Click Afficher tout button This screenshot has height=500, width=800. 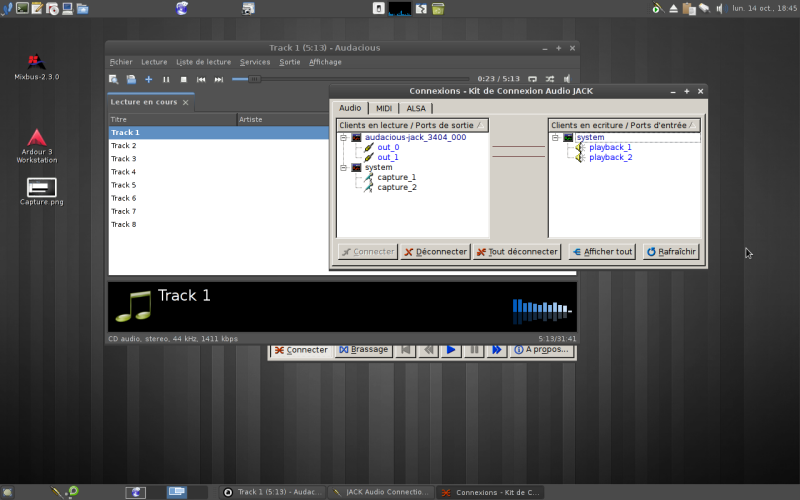603,252
